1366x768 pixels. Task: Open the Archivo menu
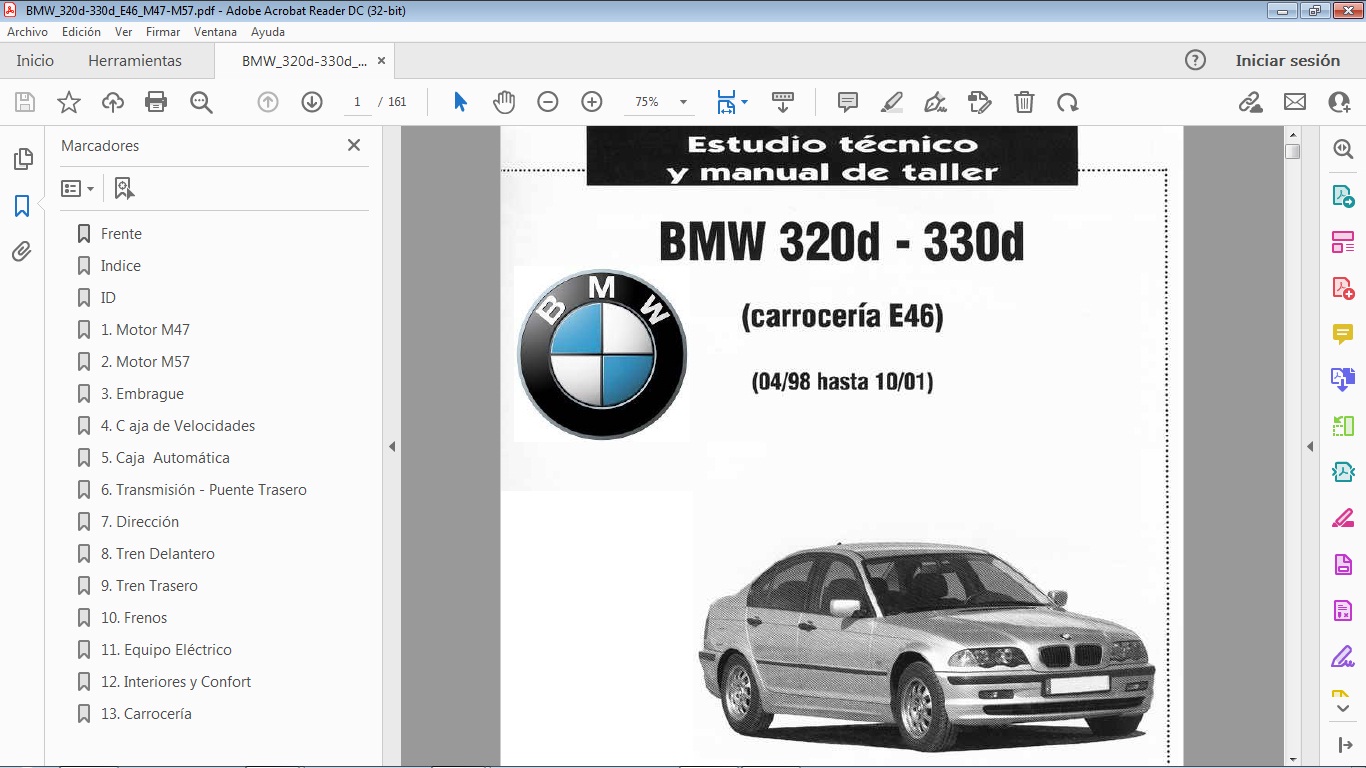27,31
